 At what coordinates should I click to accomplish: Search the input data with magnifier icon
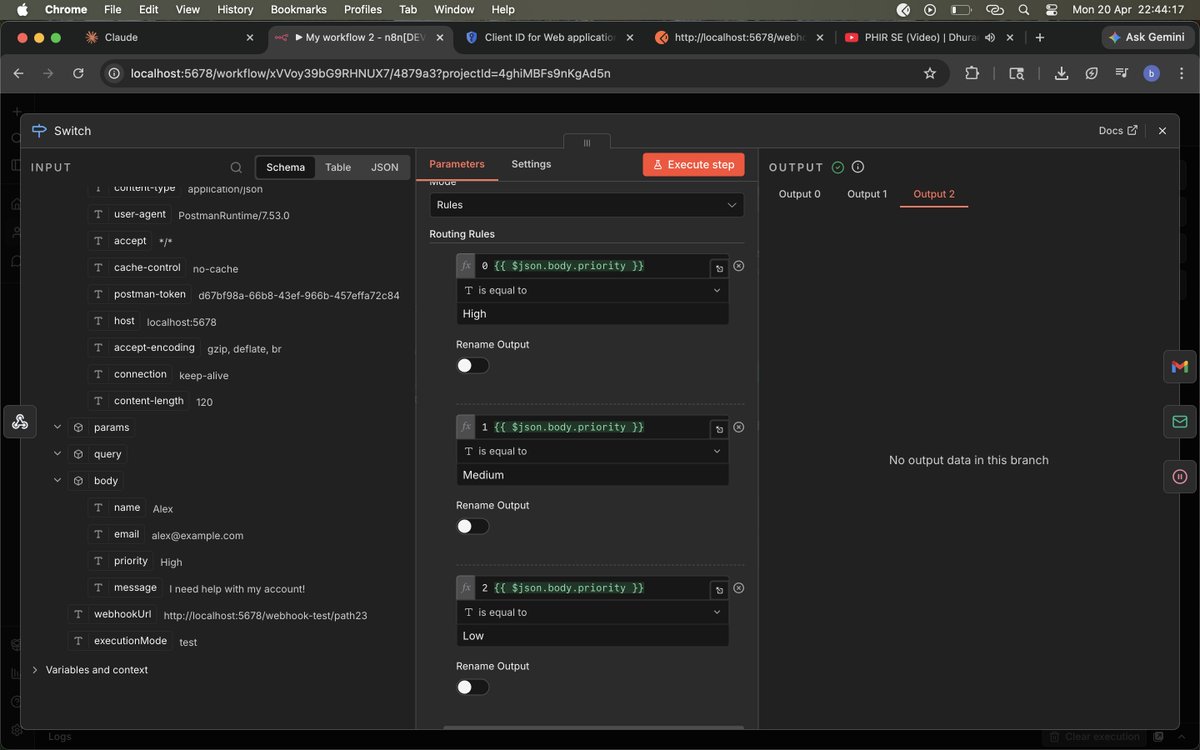tap(236, 167)
